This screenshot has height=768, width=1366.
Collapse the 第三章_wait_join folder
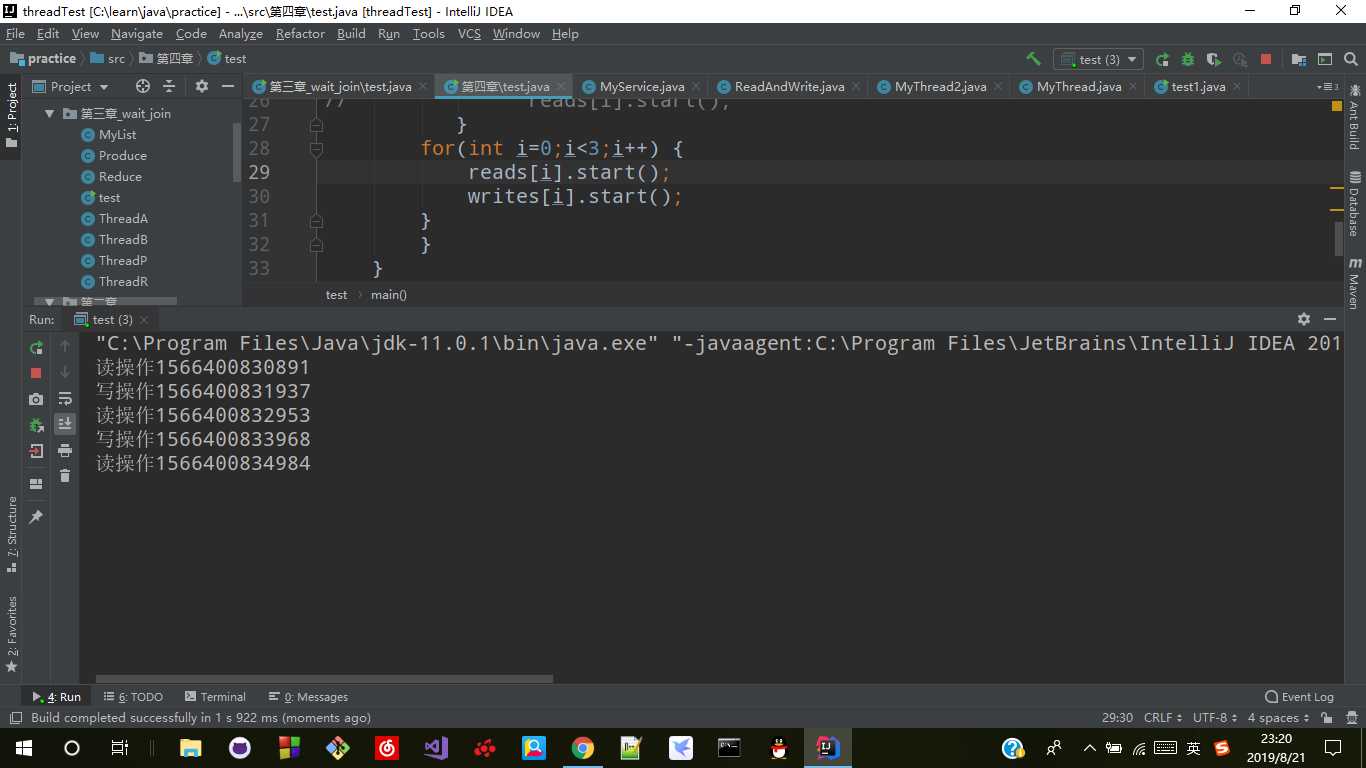point(49,114)
